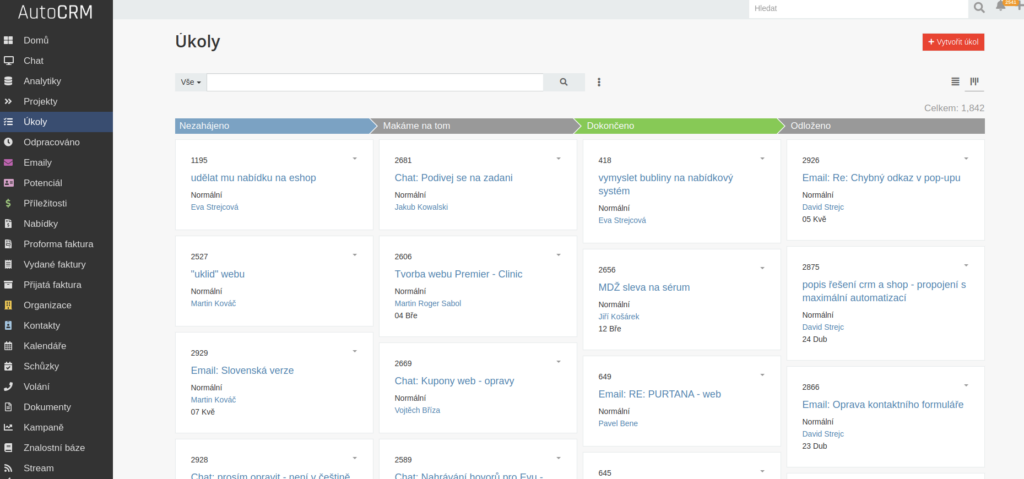Click the Projekty double-chevron icon
The width and height of the screenshot is (1024, 479).
(x=8, y=101)
